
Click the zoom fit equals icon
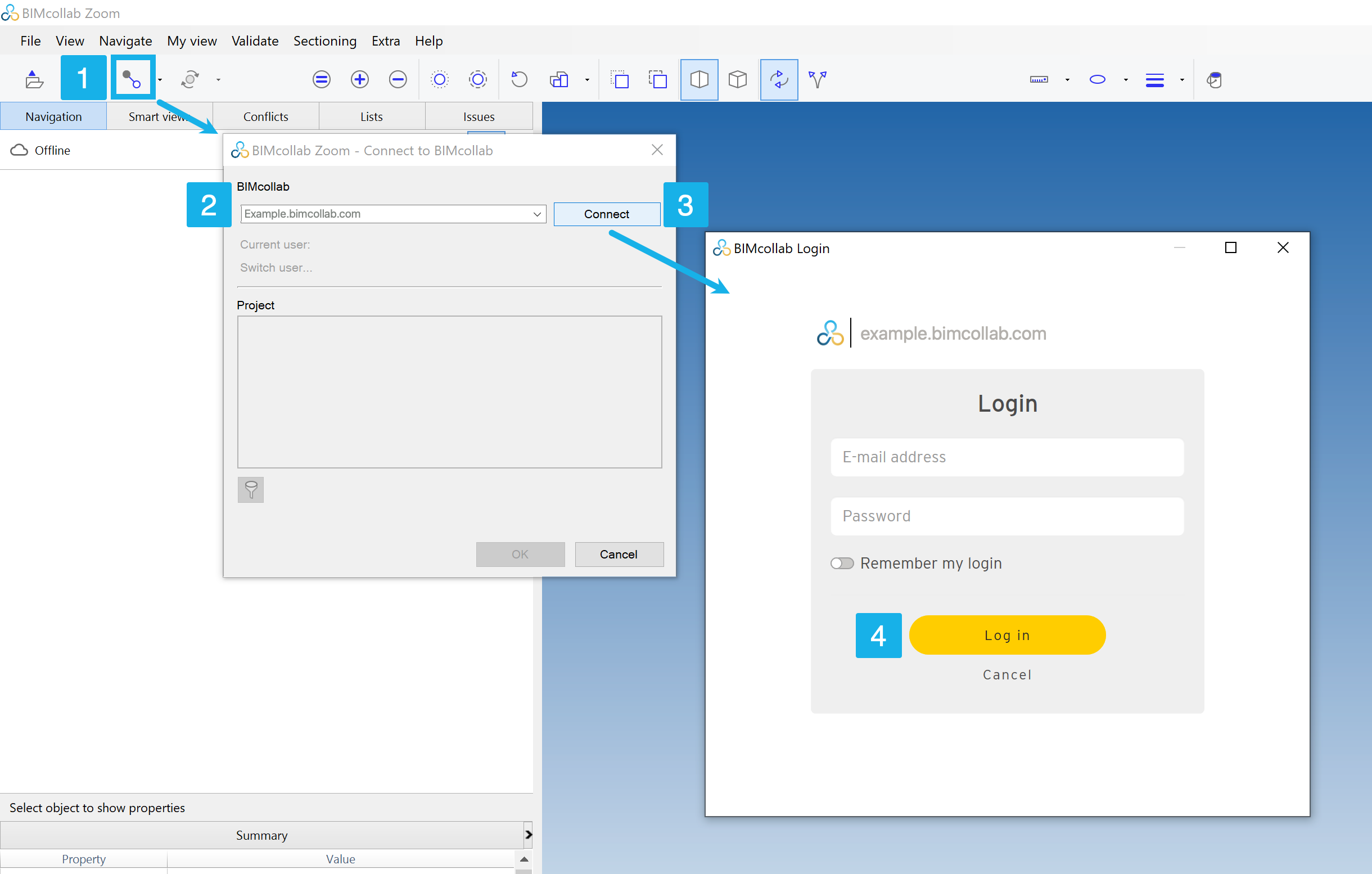tap(321, 80)
